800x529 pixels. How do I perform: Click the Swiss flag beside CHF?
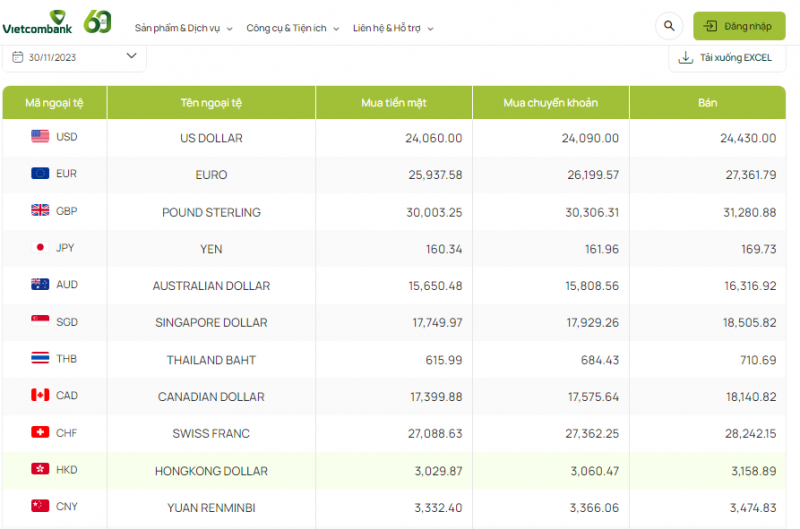point(40,433)
